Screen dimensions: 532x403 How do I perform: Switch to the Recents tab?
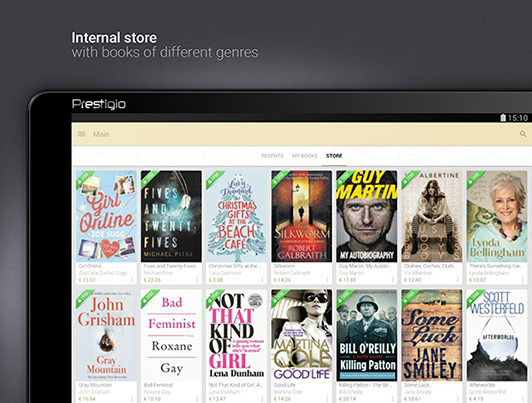click(x=272, y=156)
